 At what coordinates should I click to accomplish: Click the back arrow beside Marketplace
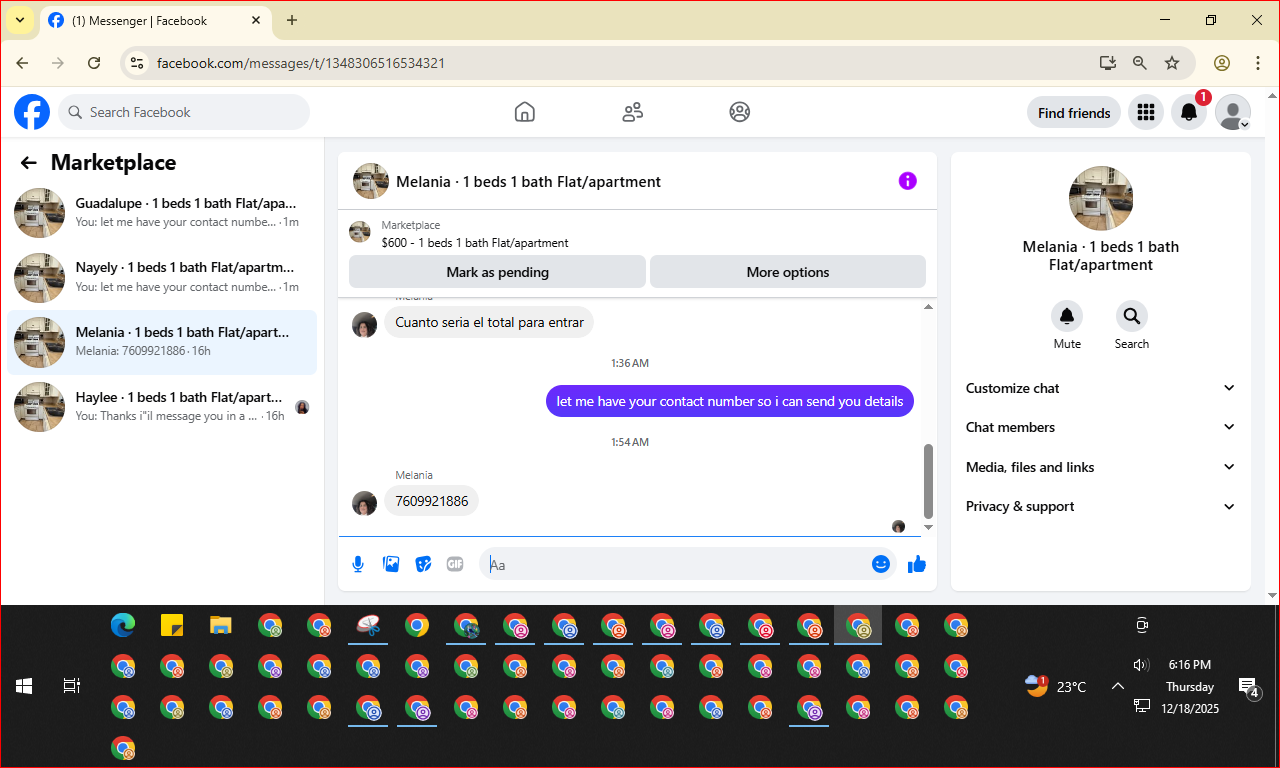29,163
